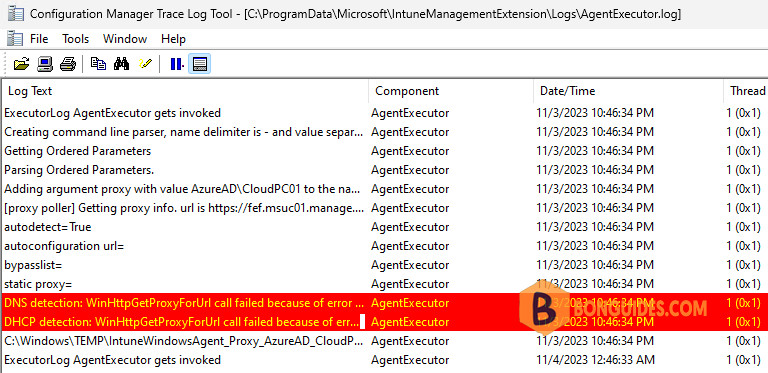768x373 pixels.
Task: Click the app icon beside the File menu
Action: click(15, 39)
